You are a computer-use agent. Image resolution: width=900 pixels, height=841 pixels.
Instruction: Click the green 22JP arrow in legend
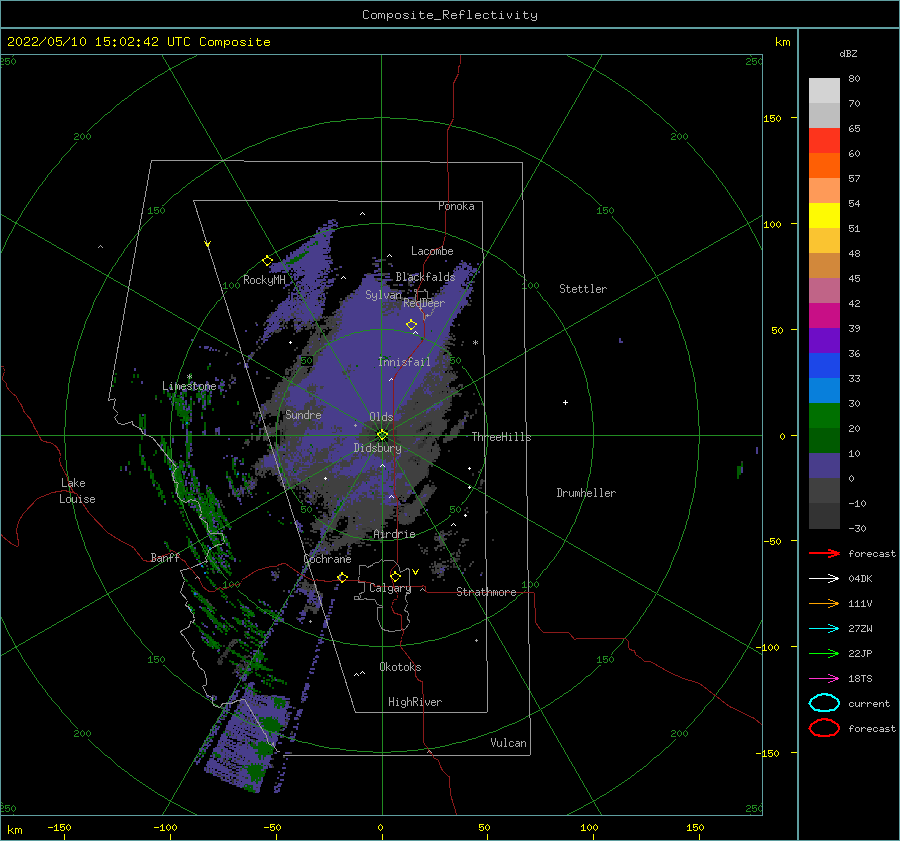824,653
